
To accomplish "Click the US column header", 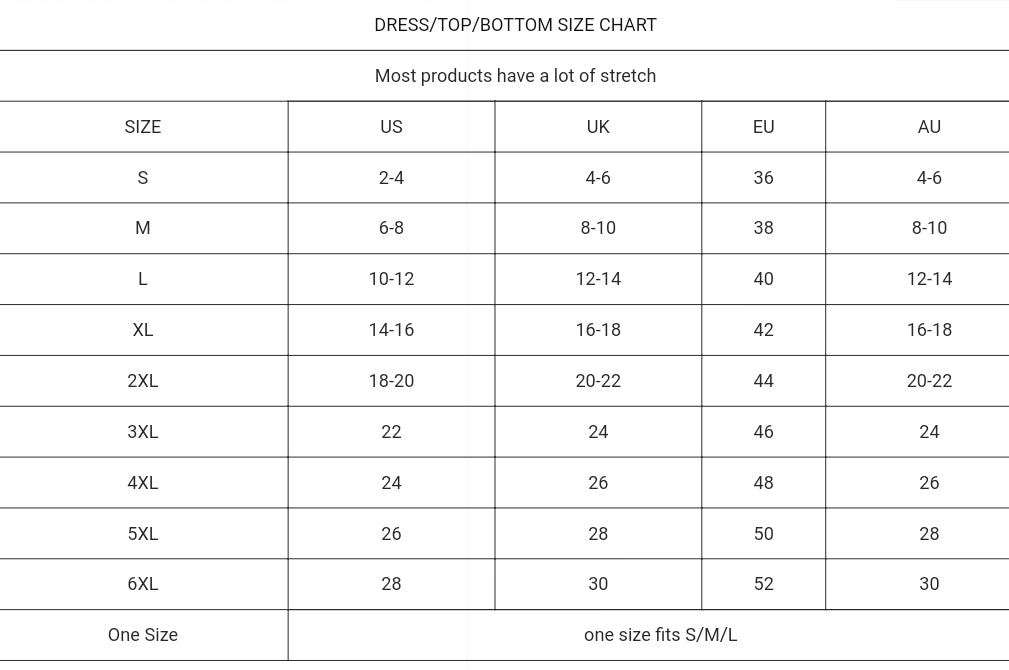I will click(391, 127).
